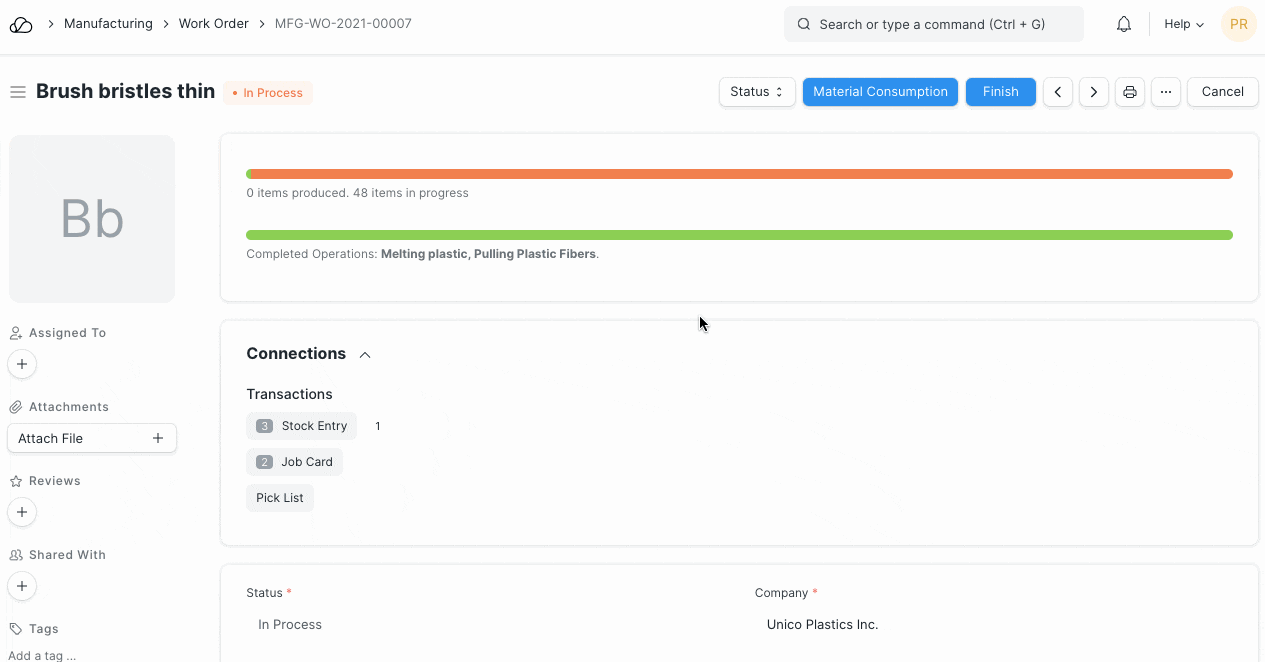
Task: Click the ERPNext cloud home logo
Action: tap(21, 24)
